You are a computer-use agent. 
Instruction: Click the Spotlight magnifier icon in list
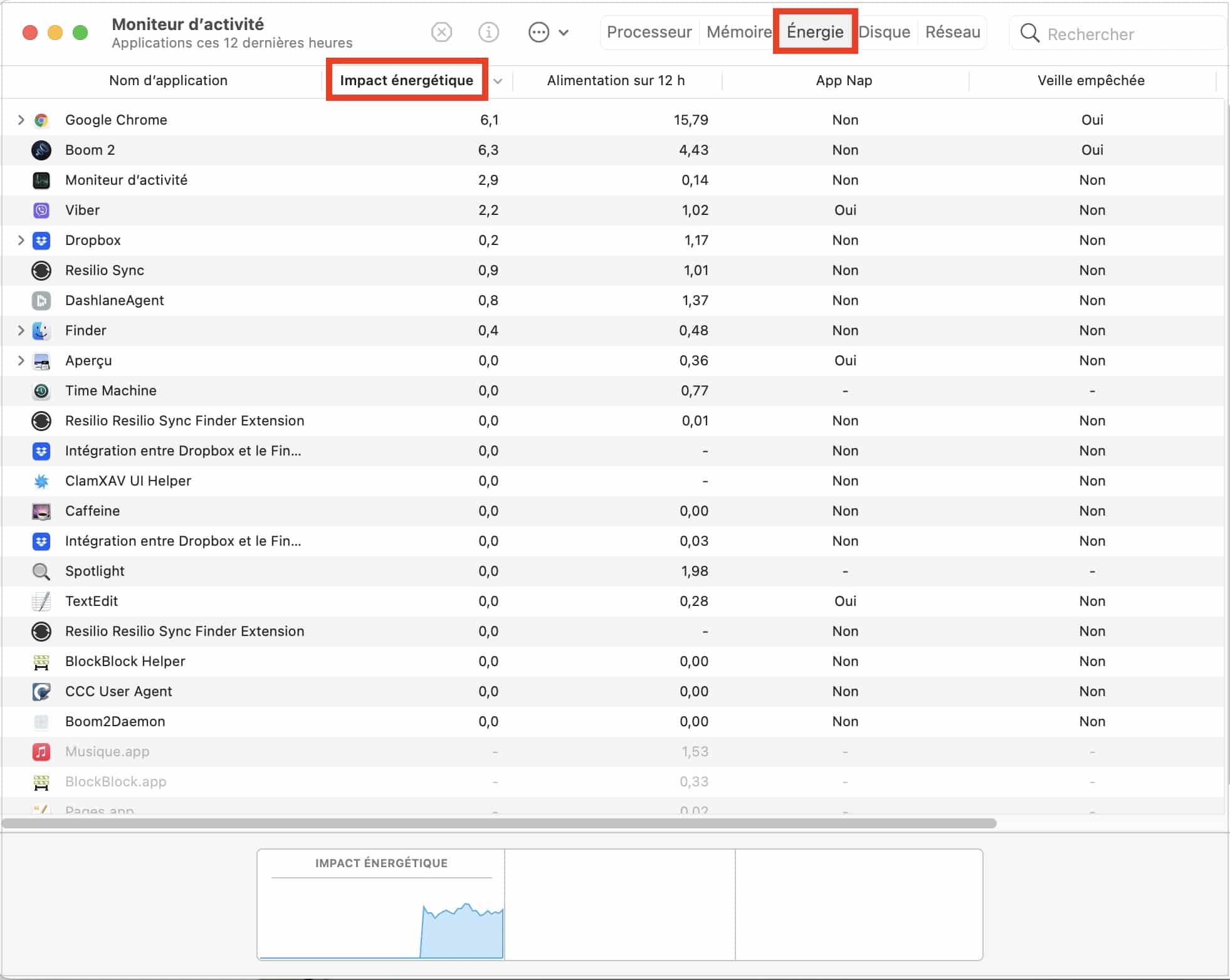(x=41, y=571)
